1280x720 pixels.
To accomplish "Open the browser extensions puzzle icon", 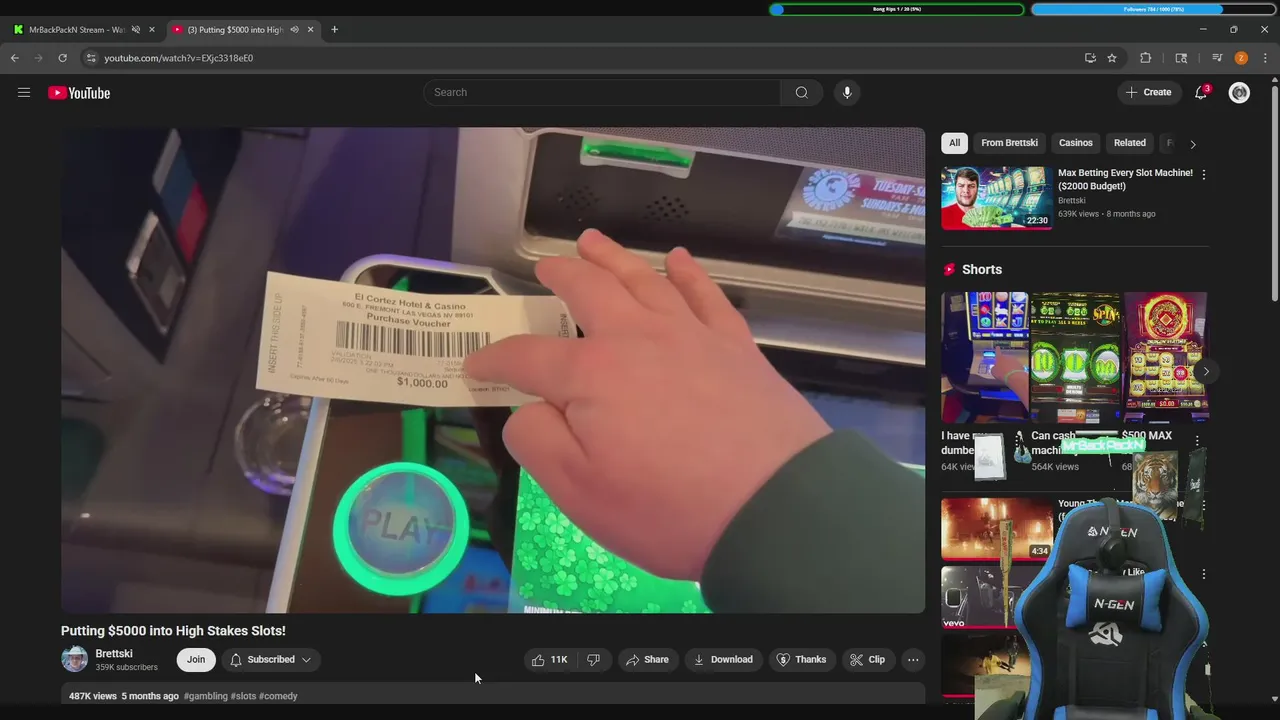I will click(1146, 58).
